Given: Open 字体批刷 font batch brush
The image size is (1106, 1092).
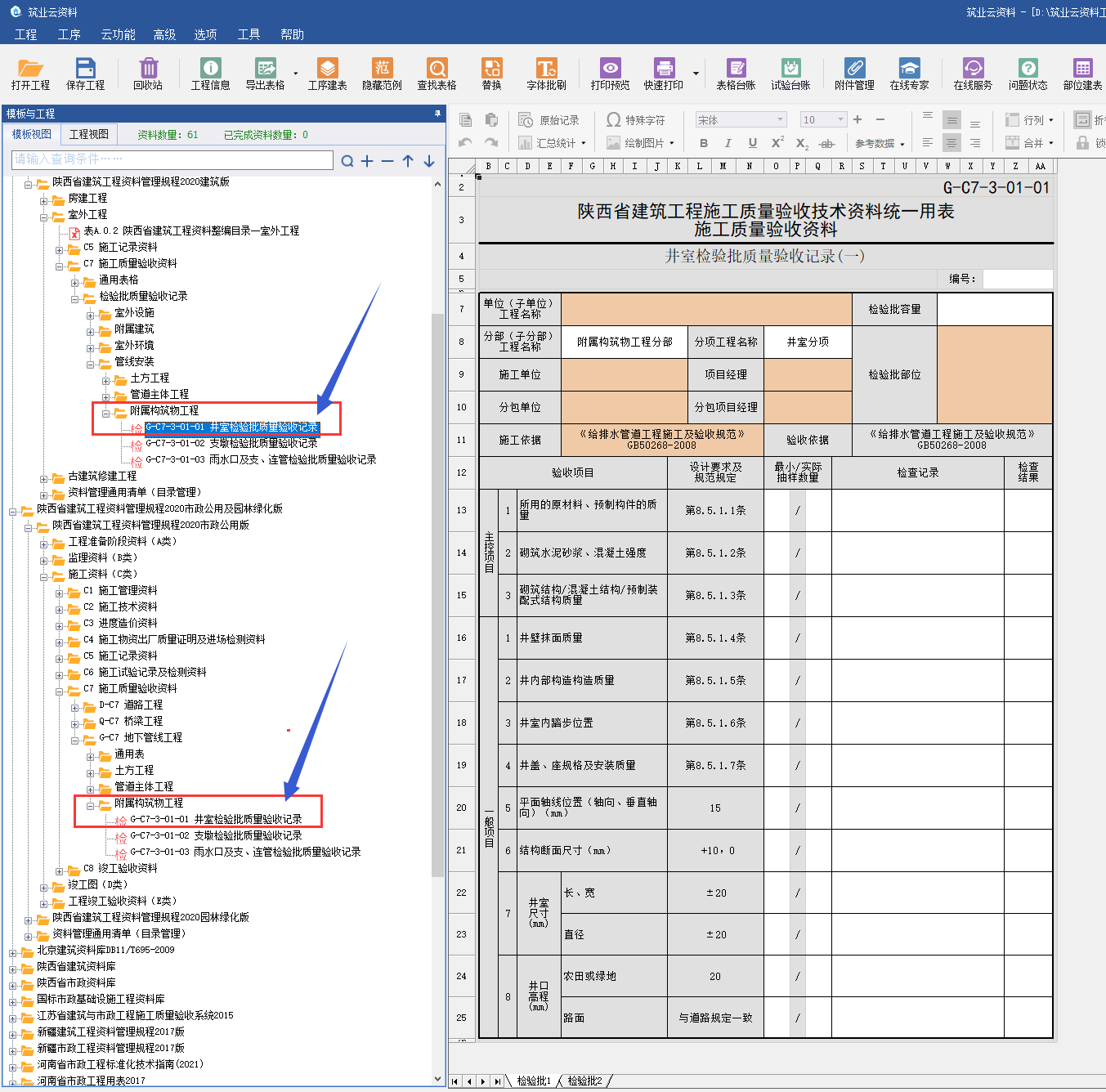Looking at the screenshot, I should click(x=546, y=74).
